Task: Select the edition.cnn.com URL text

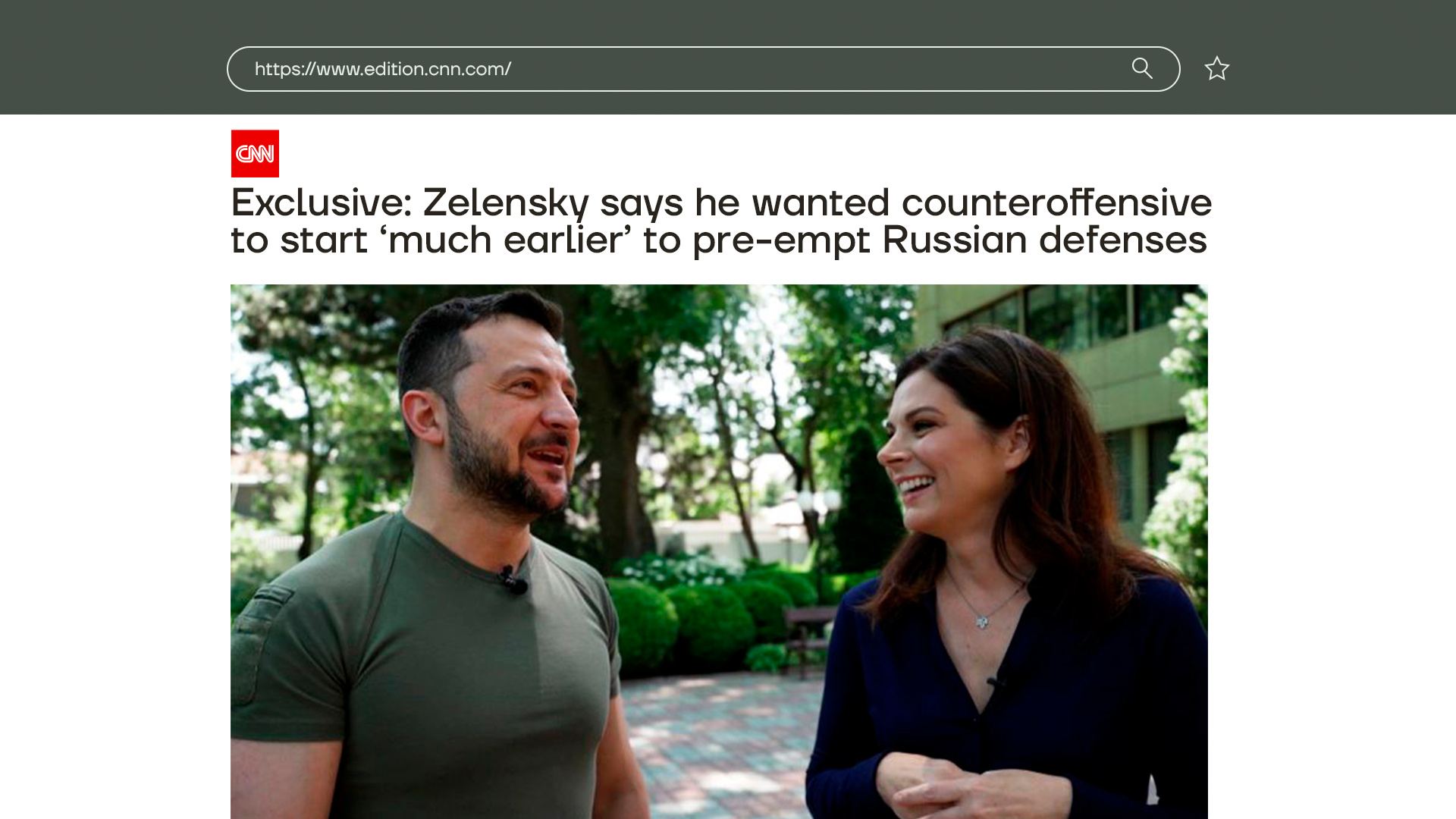Action: click(383, 69)
